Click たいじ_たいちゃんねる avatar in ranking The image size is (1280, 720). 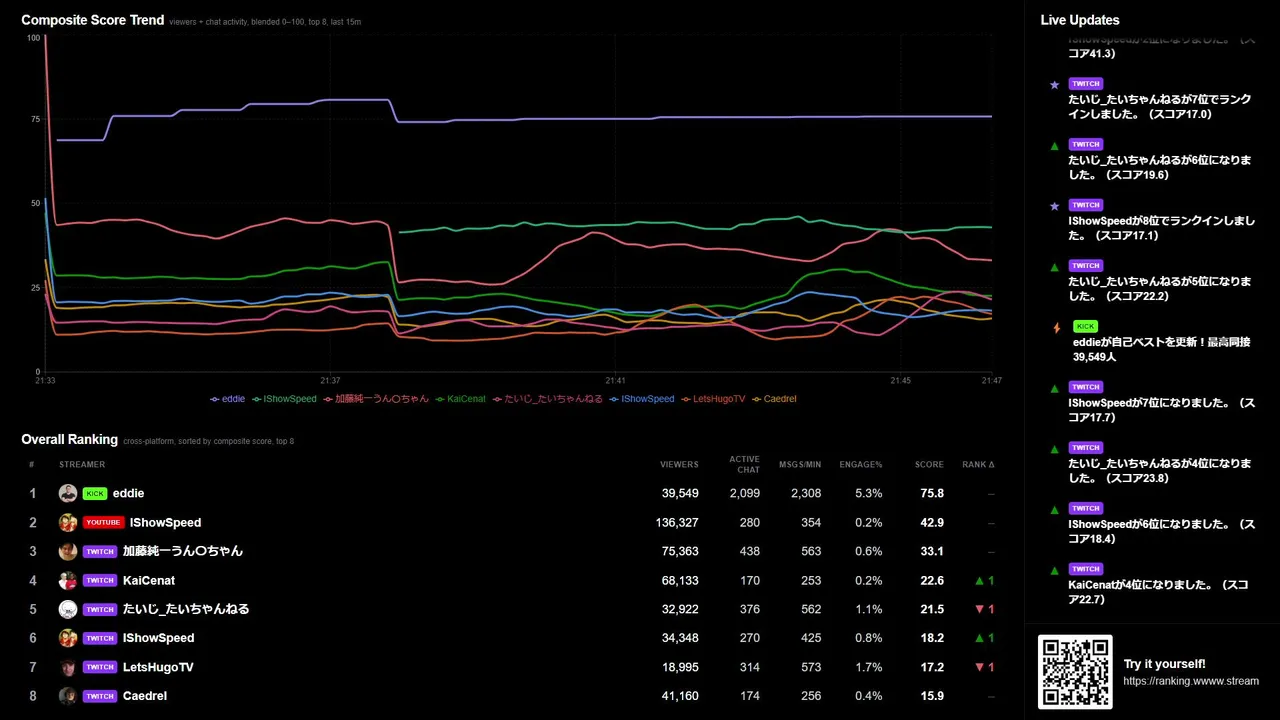click(x=68, y=609)
